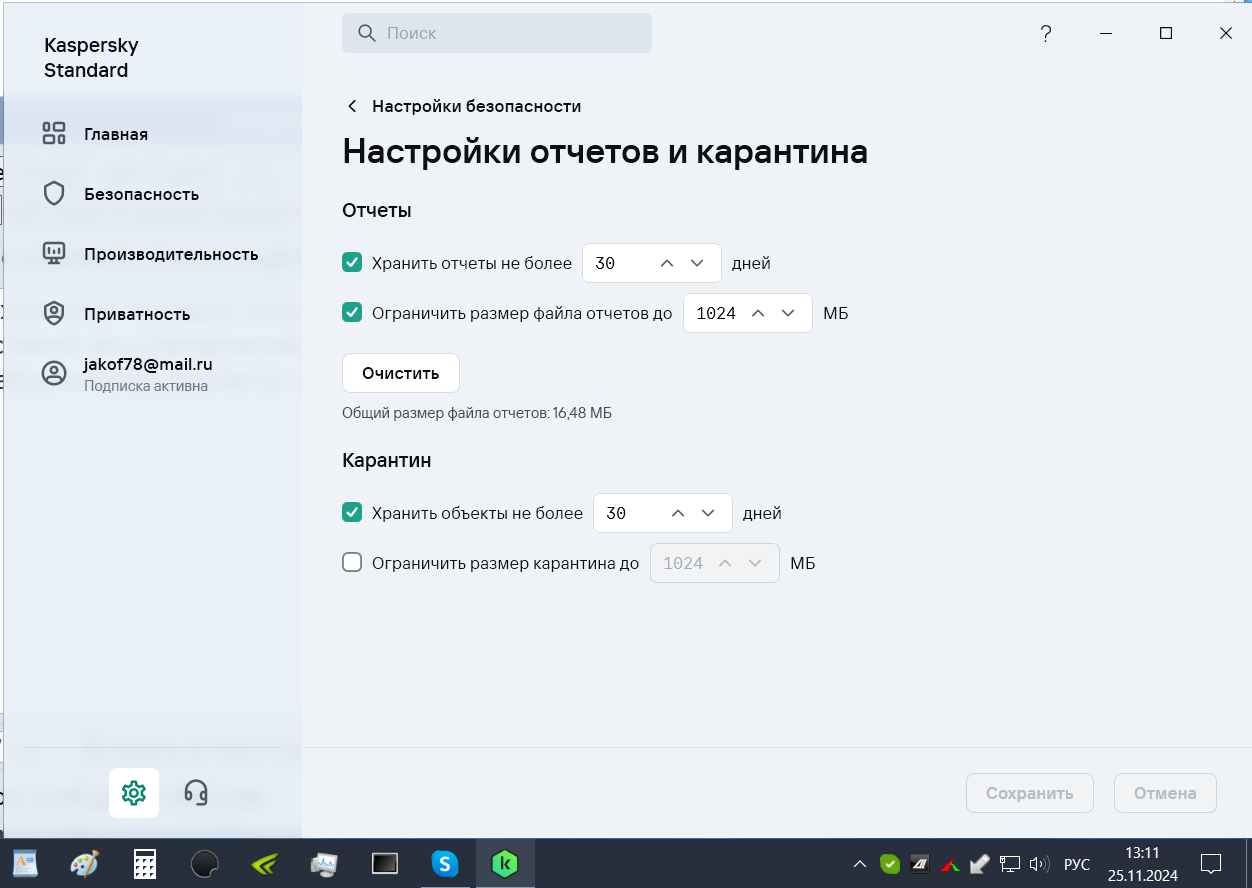Click the Kaspersky taskbar icon
1252x888 pixels.
click(505, 864)
